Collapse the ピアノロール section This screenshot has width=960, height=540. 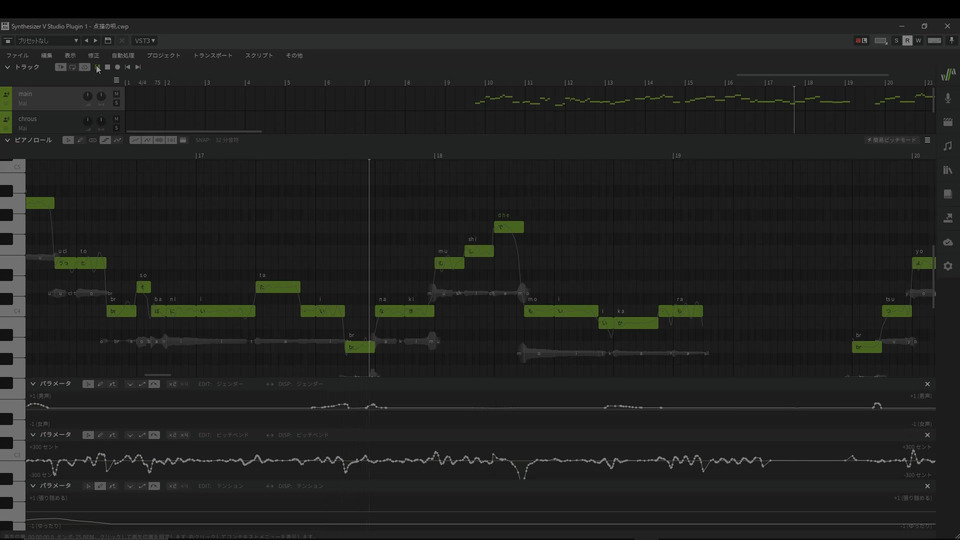pyautogui.click(x=7, y=140)
